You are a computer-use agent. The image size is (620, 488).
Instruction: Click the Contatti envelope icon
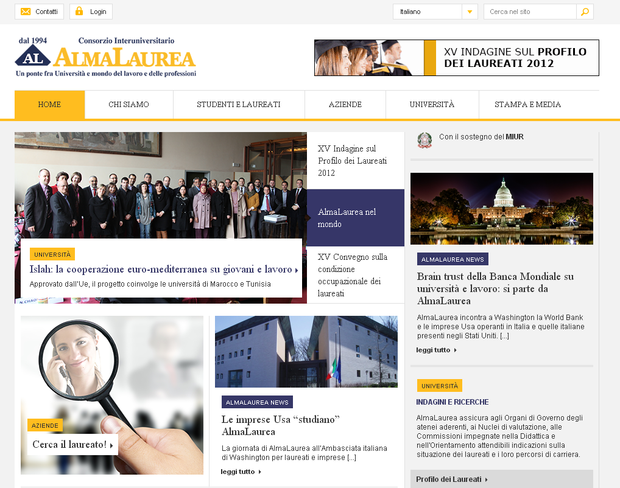[26, 11]
